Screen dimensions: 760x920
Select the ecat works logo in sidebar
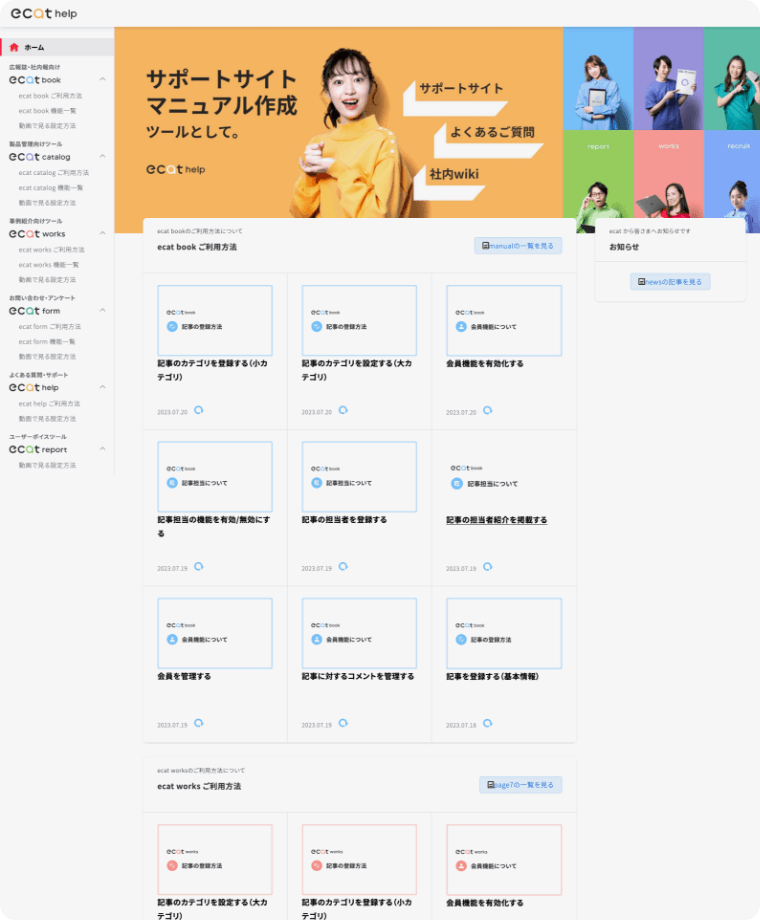[37, 234]
